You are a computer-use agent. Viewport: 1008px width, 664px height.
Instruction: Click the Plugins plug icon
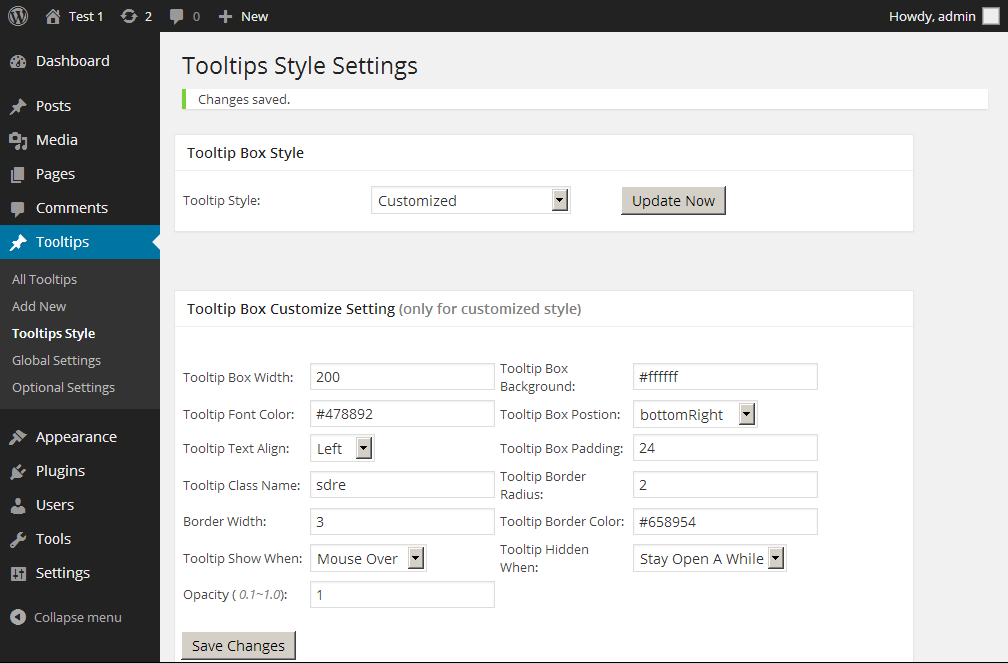click(x=18, y=472)
